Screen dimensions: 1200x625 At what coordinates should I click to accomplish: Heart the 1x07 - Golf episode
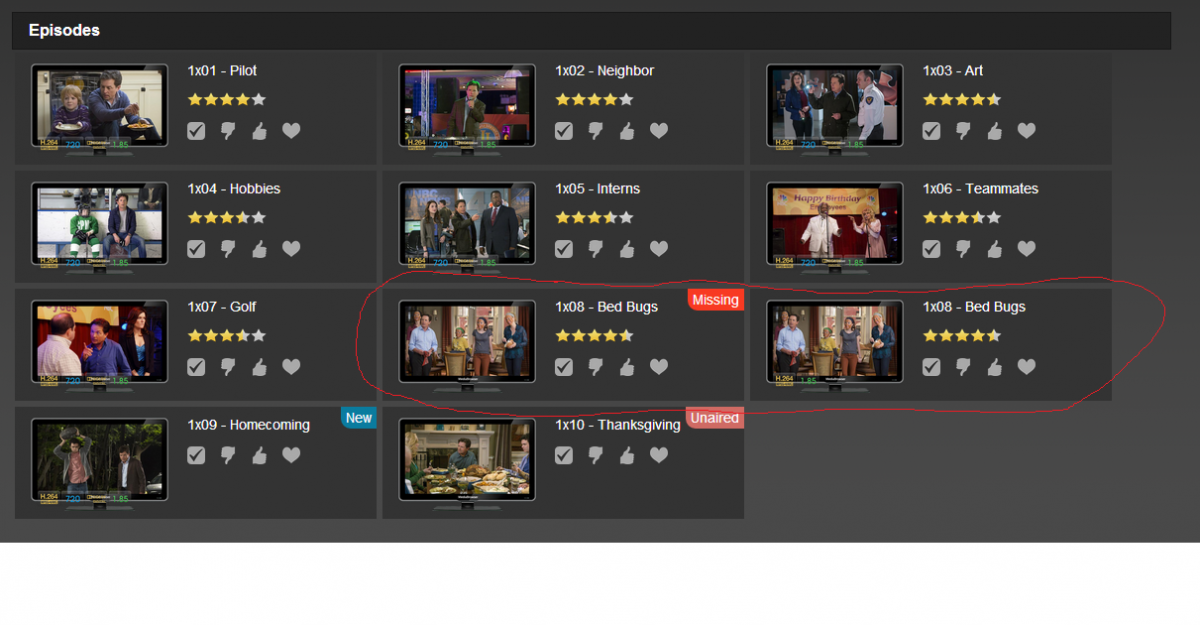[x=291, y=367]
